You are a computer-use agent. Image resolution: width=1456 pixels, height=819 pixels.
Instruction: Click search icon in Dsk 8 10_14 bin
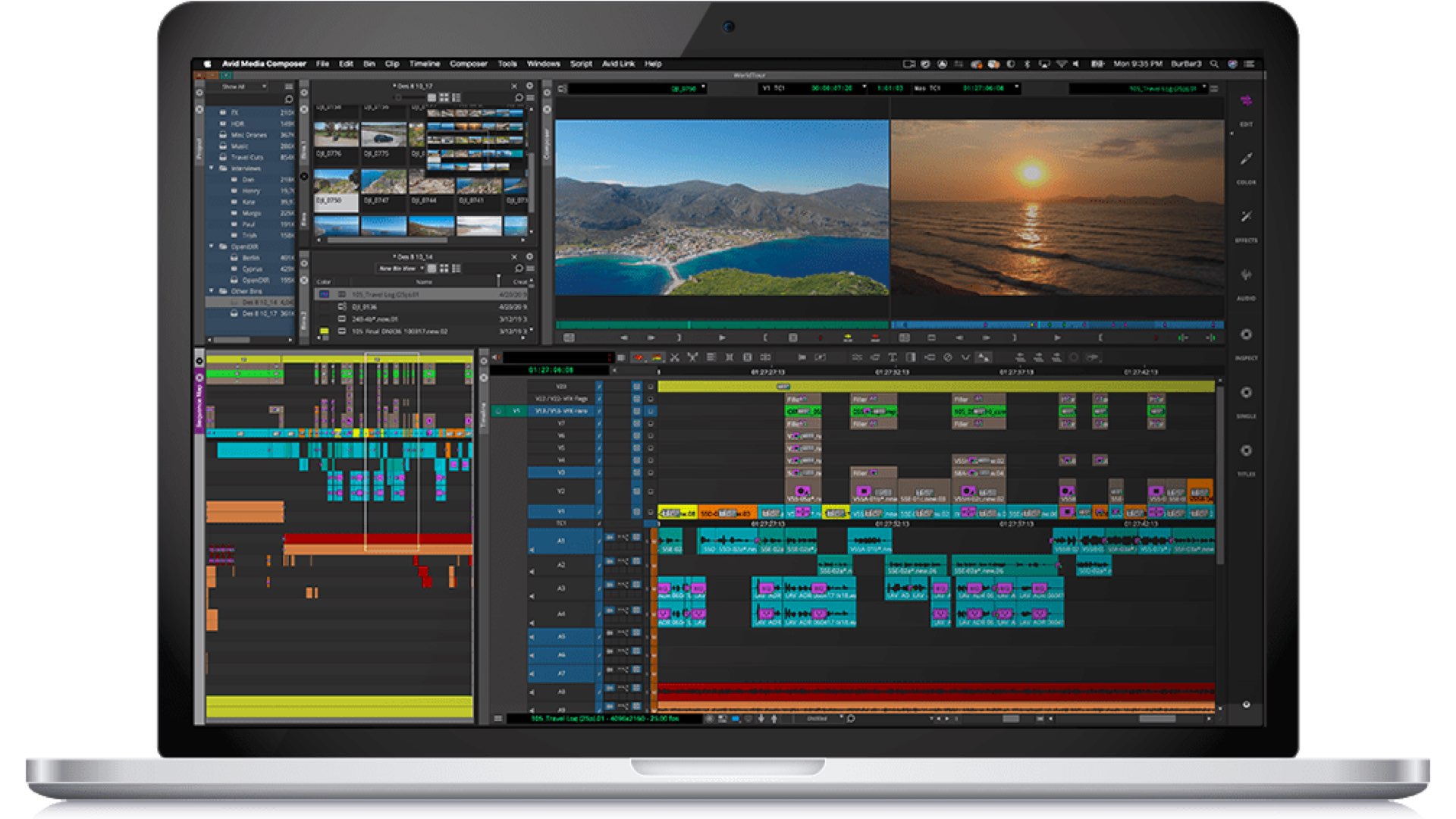519,268
